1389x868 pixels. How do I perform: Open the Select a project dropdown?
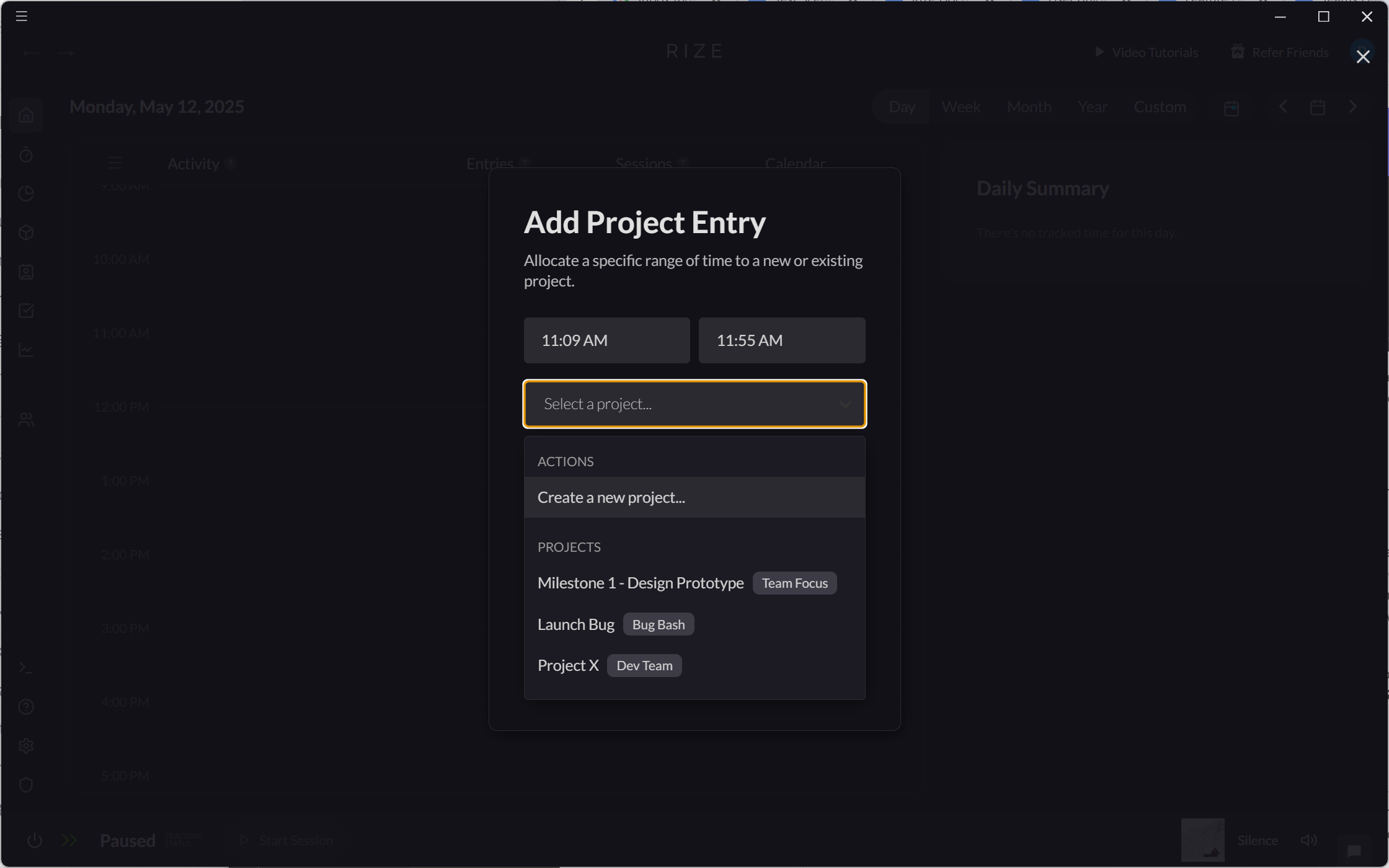coord(694,404)
